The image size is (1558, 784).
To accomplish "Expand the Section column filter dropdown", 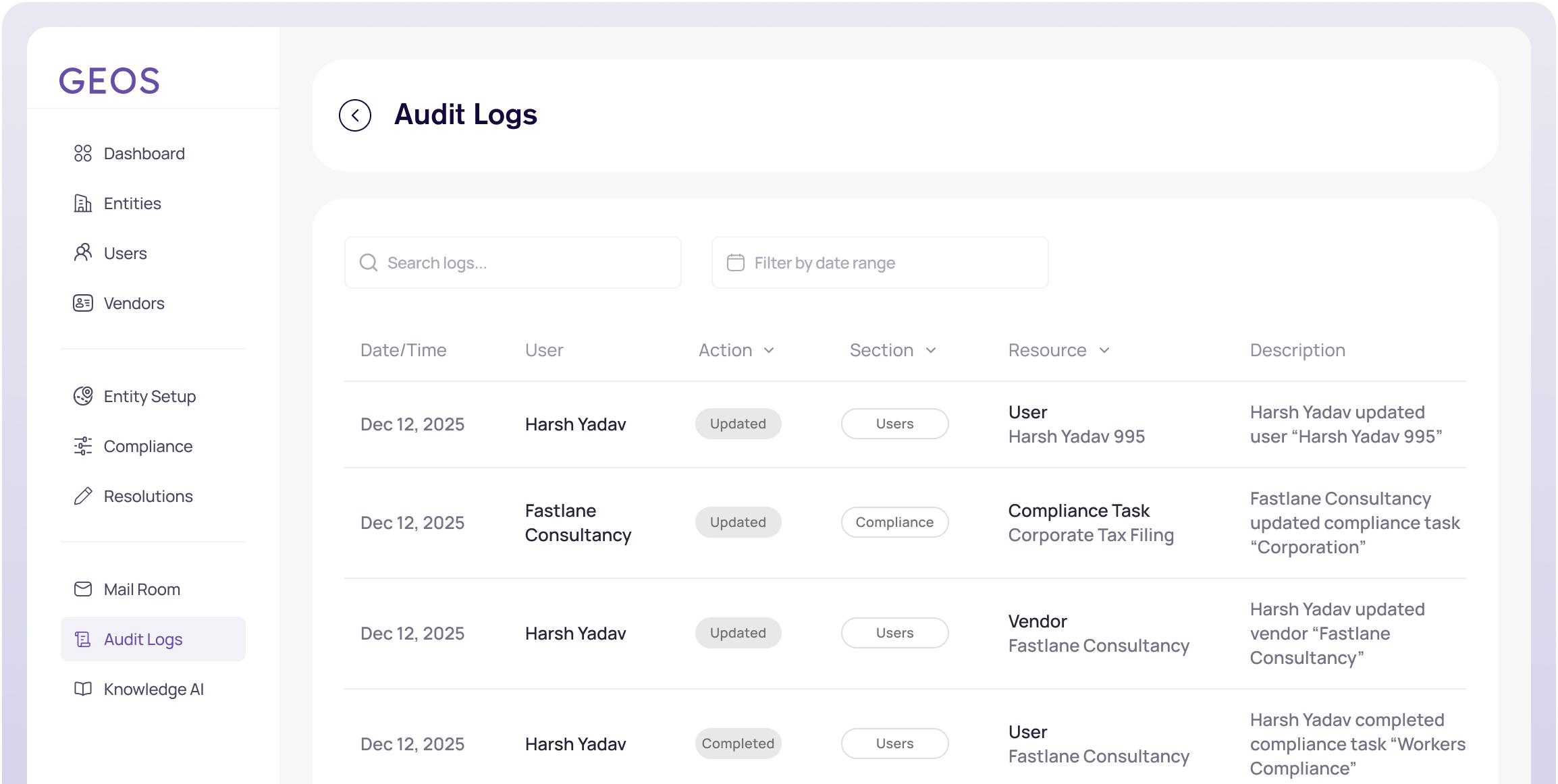I will 931,350.
